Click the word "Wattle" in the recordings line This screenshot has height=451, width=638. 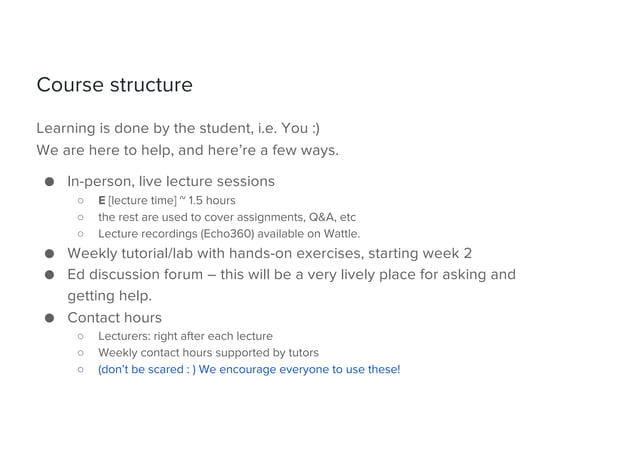[337, 233]
